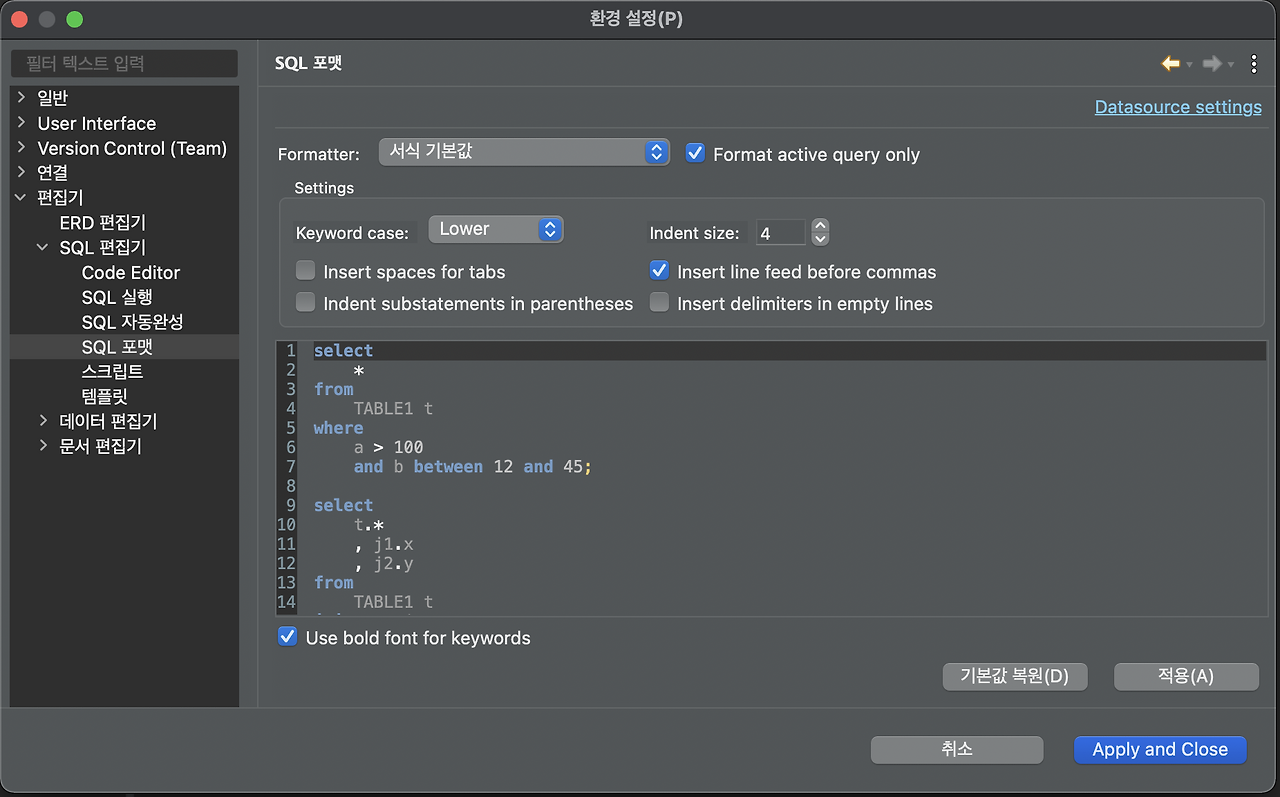Viewport: 1280px width, 797px height.
Task: Click the green window zoom button
Action: point(75,19)
